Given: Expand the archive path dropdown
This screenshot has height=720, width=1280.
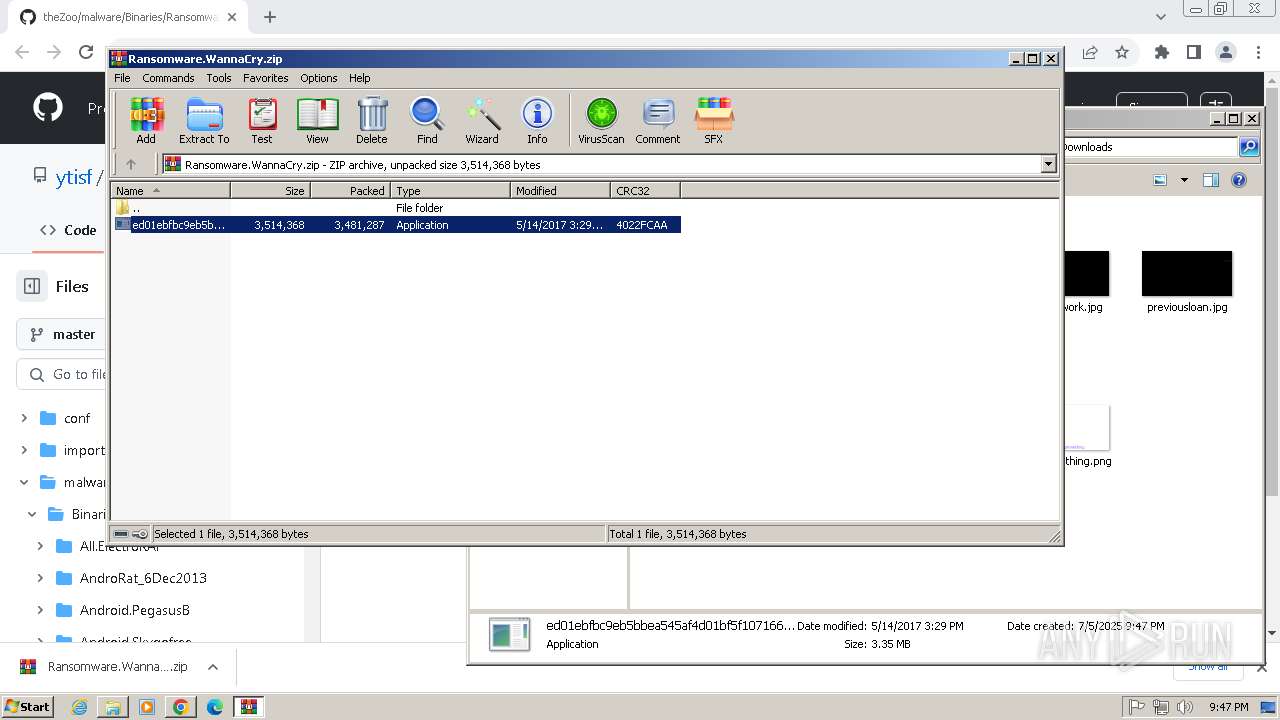Looking at the screenshot, I should pos(1048,165).
